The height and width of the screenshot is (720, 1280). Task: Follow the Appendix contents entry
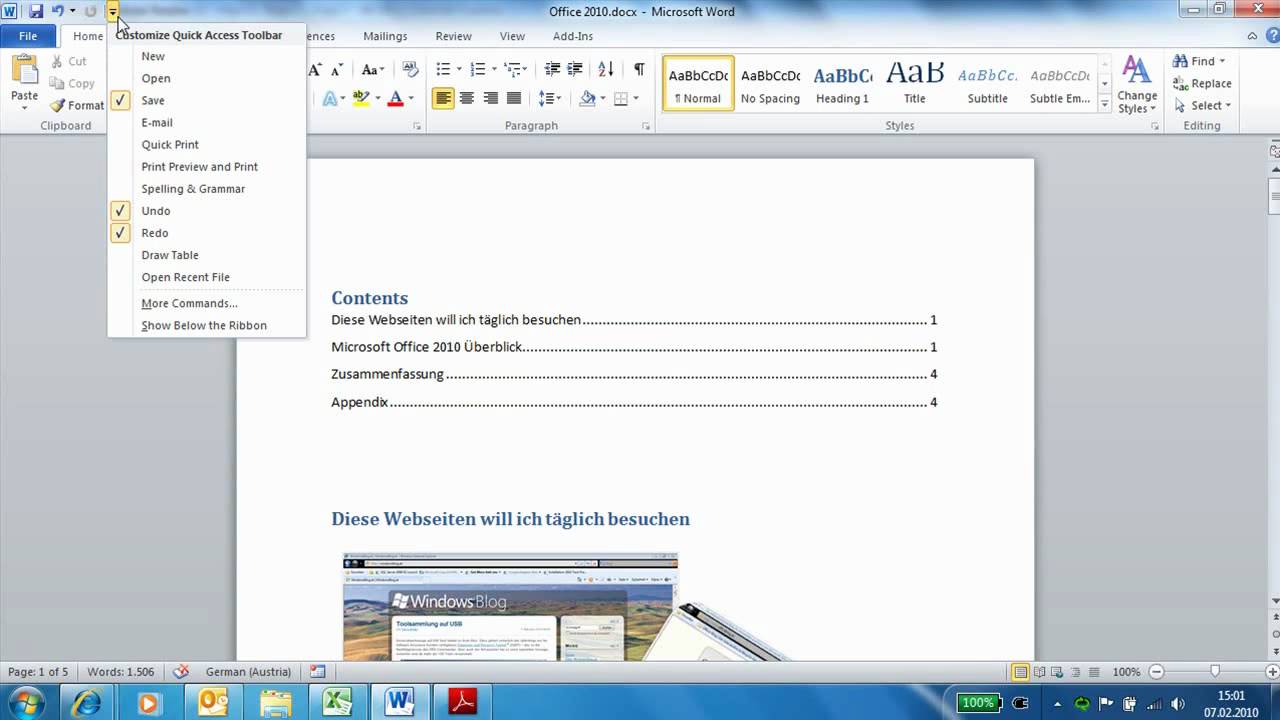click(634, 402)
